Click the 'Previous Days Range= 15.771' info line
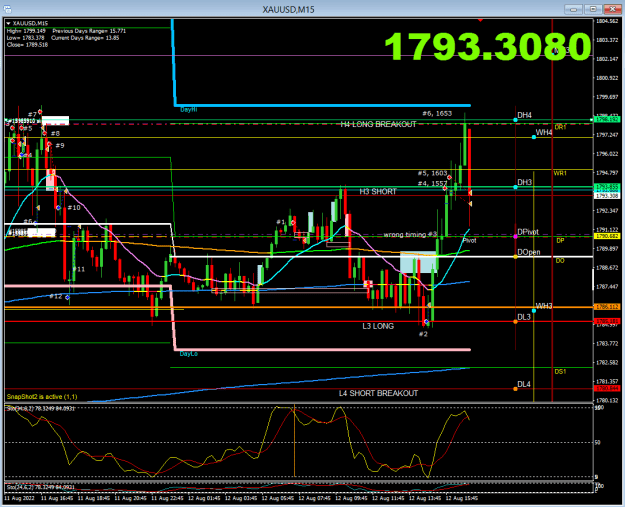Image resolution: width=625 pixels, height=507 pixels. (x=89, y=31)
